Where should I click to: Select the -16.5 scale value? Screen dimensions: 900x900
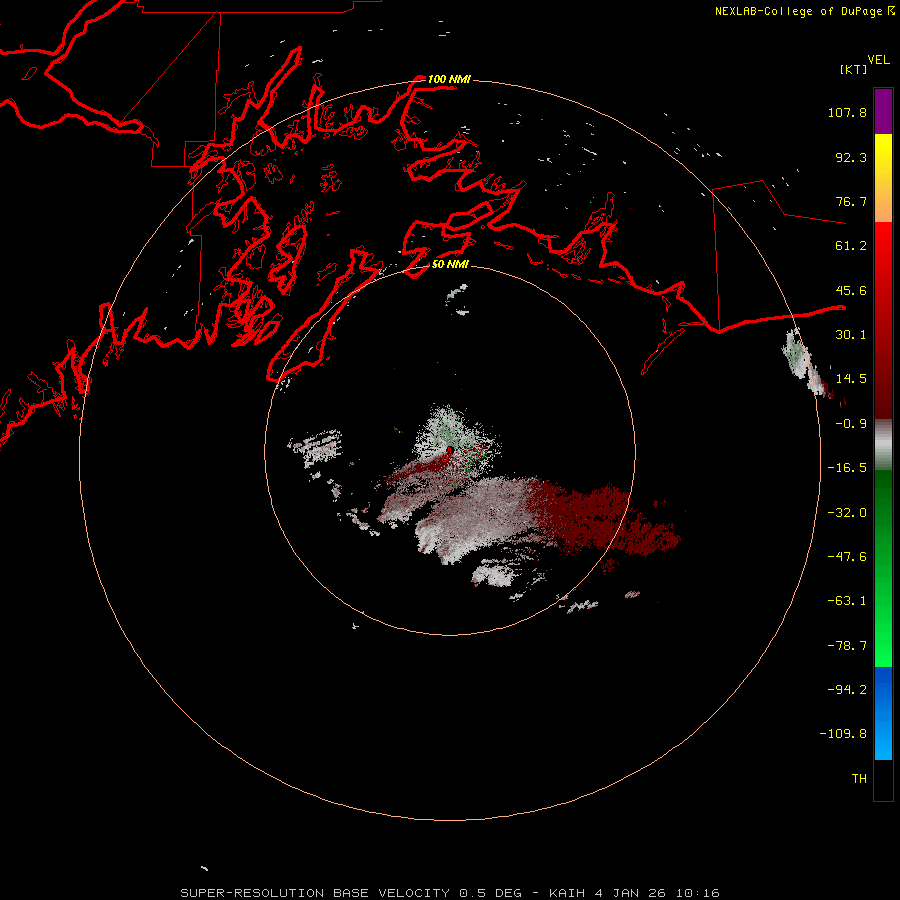click(847, 468)
